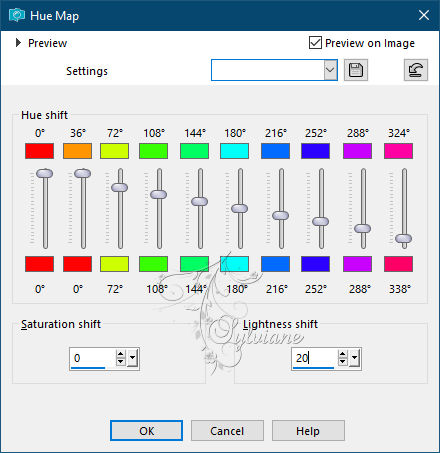Screen dimensions: 440x453
Task: Click the top orange 36° color swatch
Action: tap(77, 151)
